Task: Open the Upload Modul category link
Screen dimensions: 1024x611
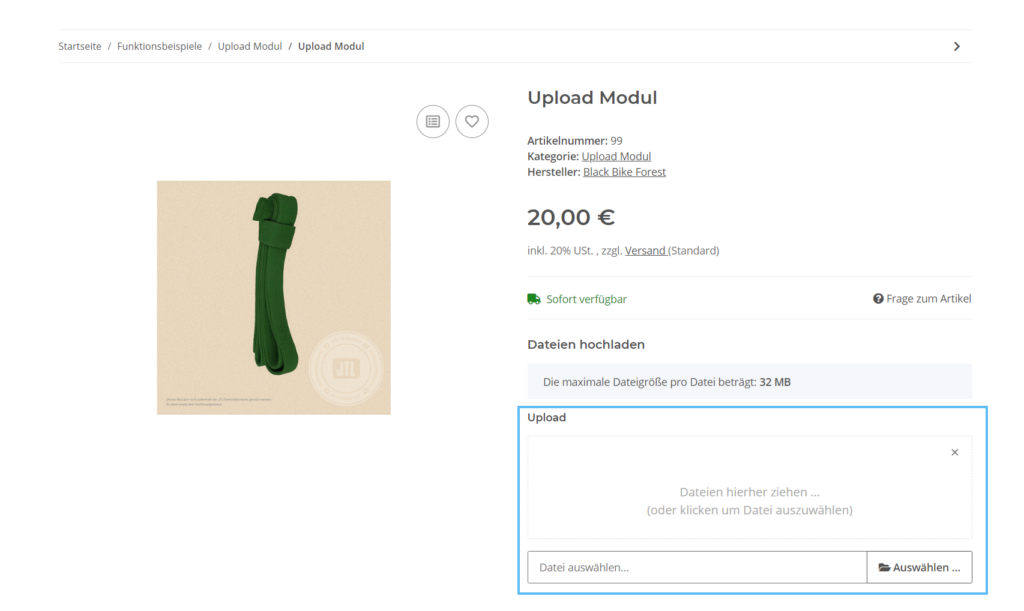Action: tap(616, 156)
